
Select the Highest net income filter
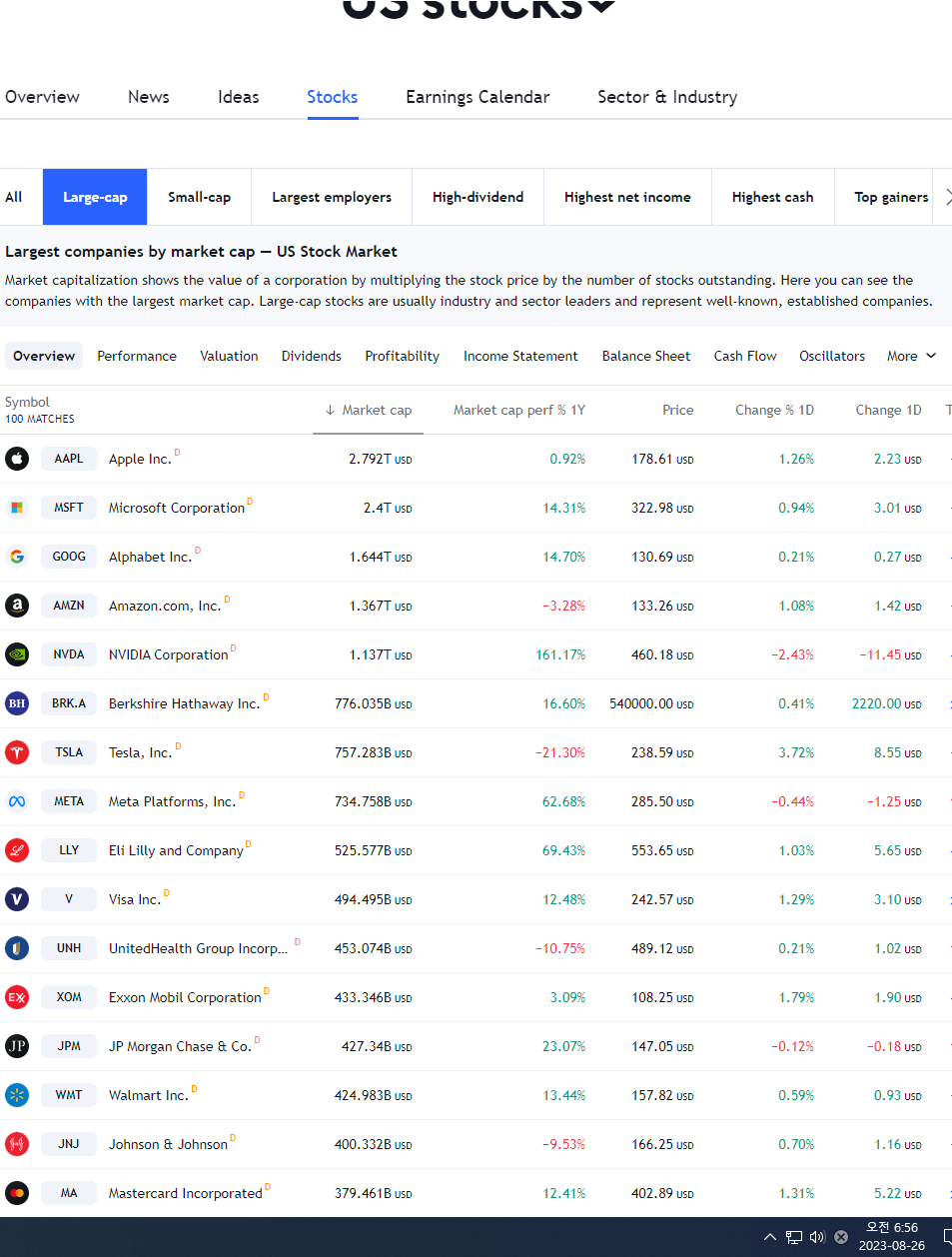coord(627,197)
